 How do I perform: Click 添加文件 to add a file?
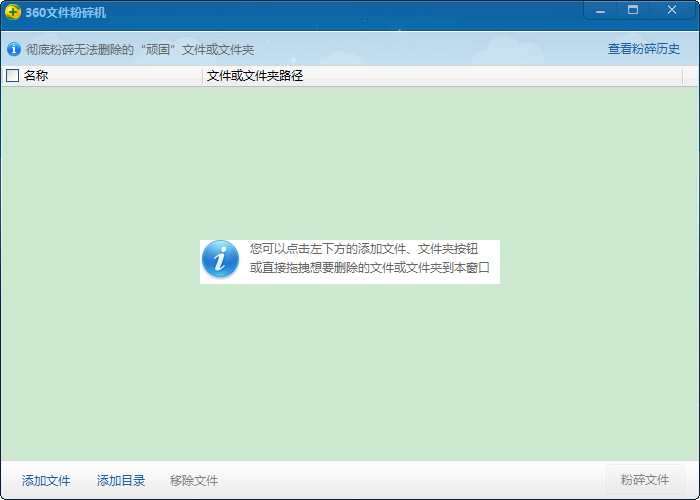coord(46,481)
